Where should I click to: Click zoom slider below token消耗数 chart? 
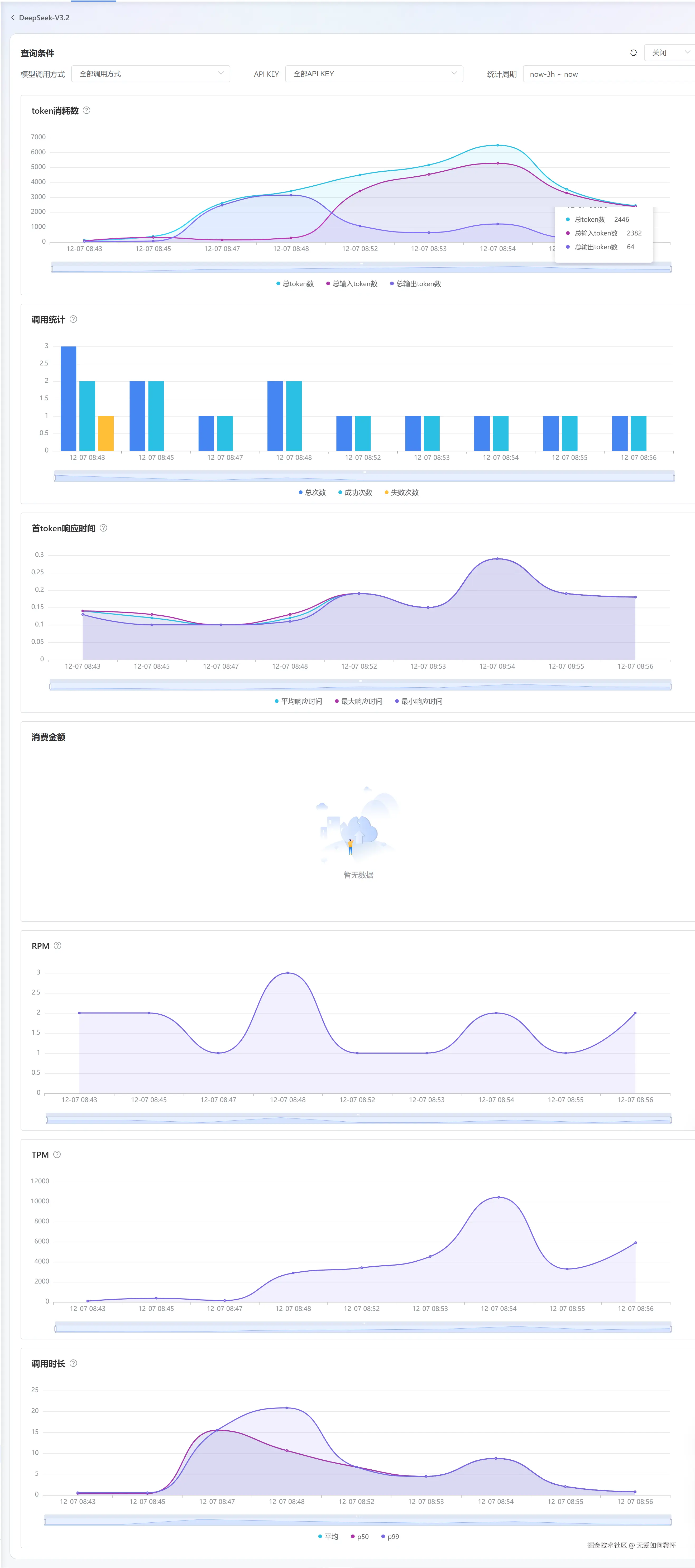pos(361,268)
